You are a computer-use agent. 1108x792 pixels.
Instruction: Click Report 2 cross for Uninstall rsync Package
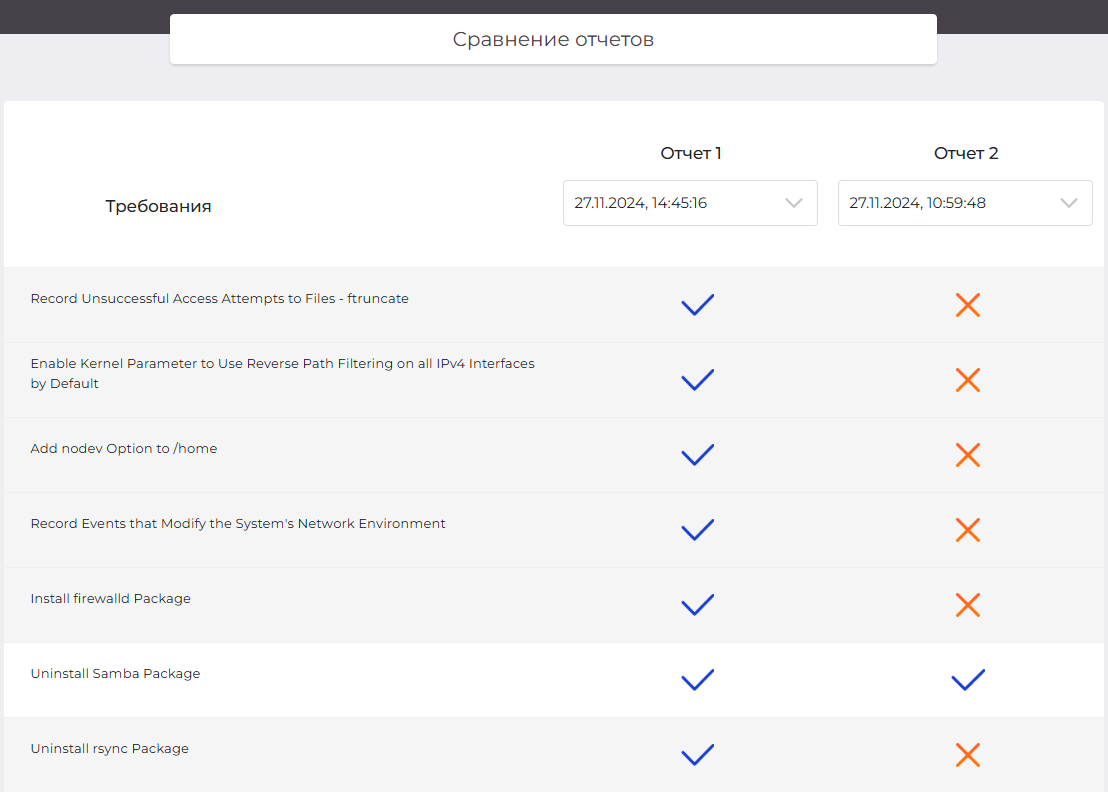click(x=967, y=754)
